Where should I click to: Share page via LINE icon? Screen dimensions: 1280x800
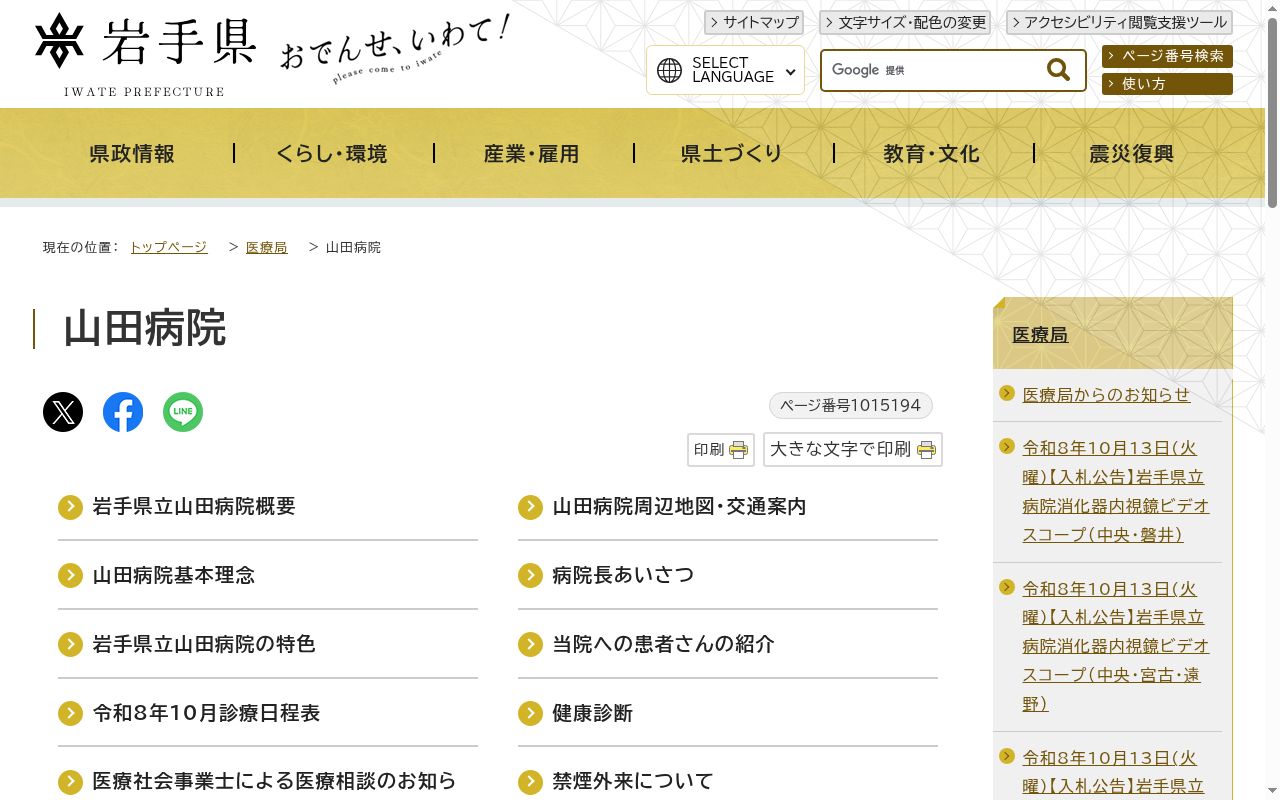(x=183, y=412)
